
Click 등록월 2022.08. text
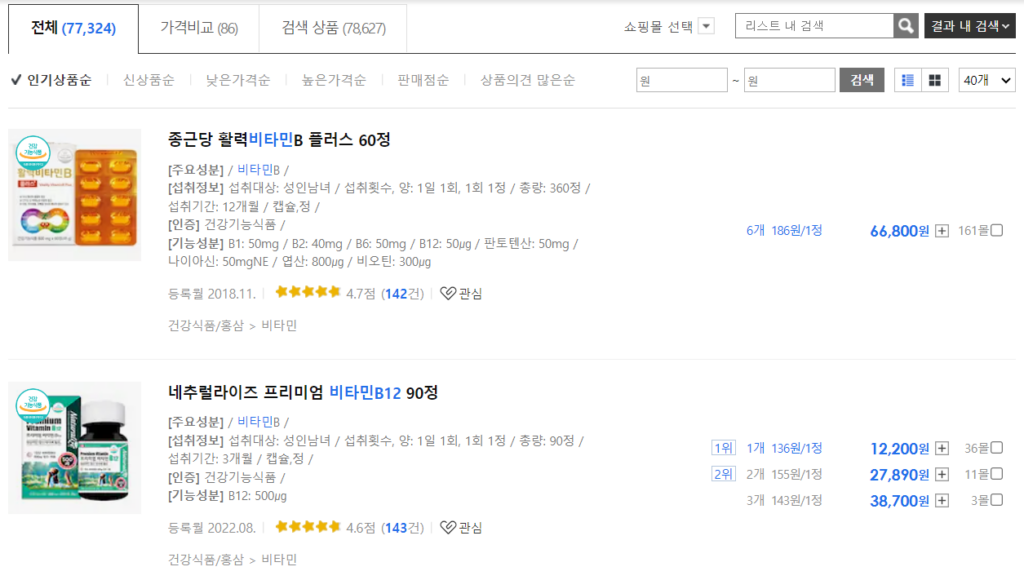tap(212, 528)
